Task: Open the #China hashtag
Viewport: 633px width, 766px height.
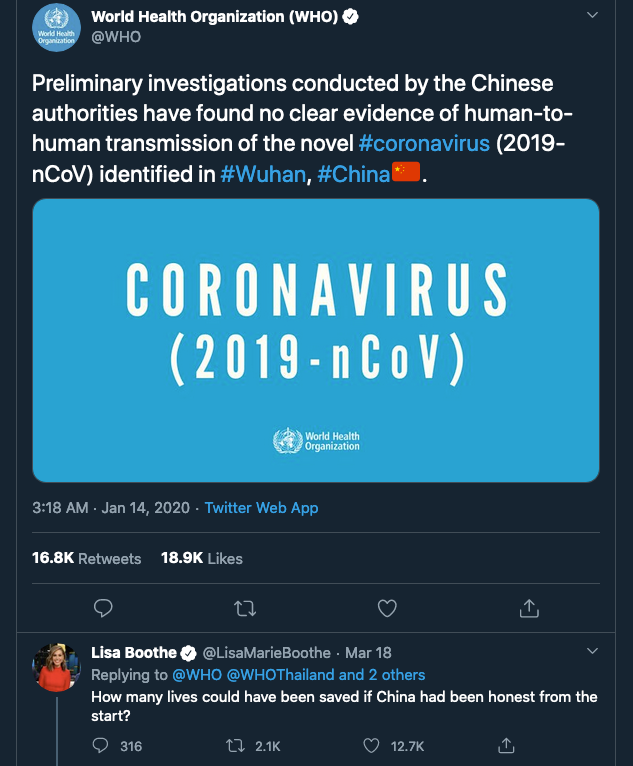Action: (x=353, y=174)
